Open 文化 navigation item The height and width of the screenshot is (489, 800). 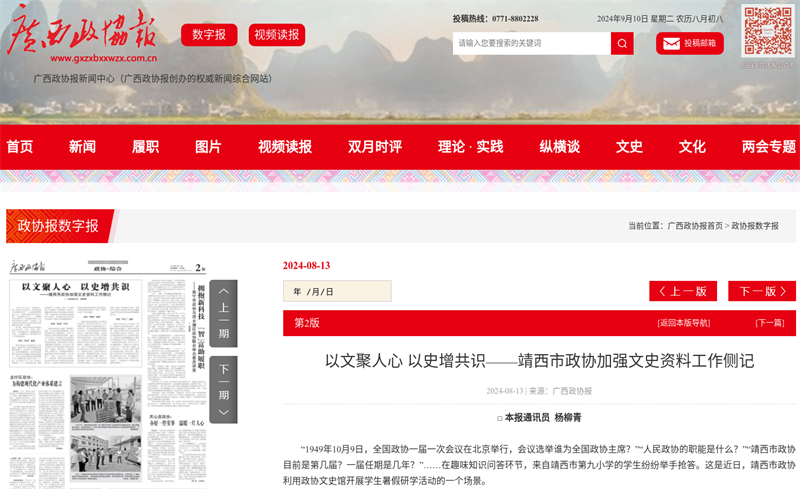coord(692,147)
